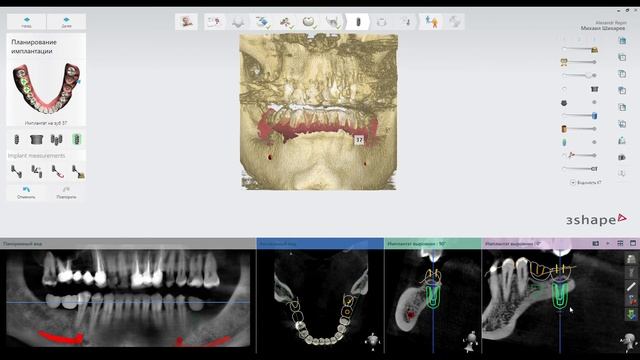Viewport: 640px width, 360px height.
Task: Select the top view cube icon
Action: [x=622, y=40]
